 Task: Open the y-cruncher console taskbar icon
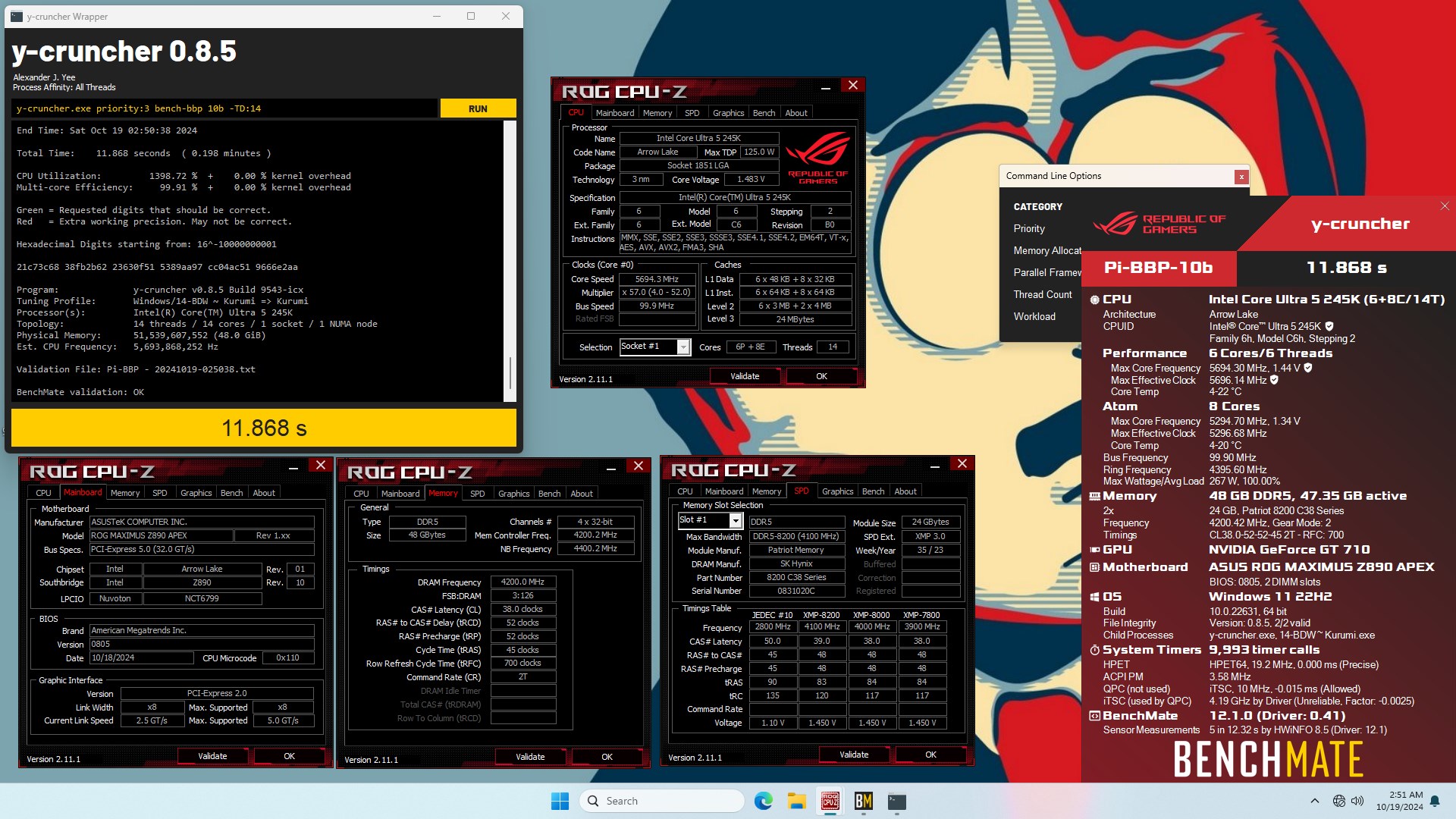pos(896,801)
